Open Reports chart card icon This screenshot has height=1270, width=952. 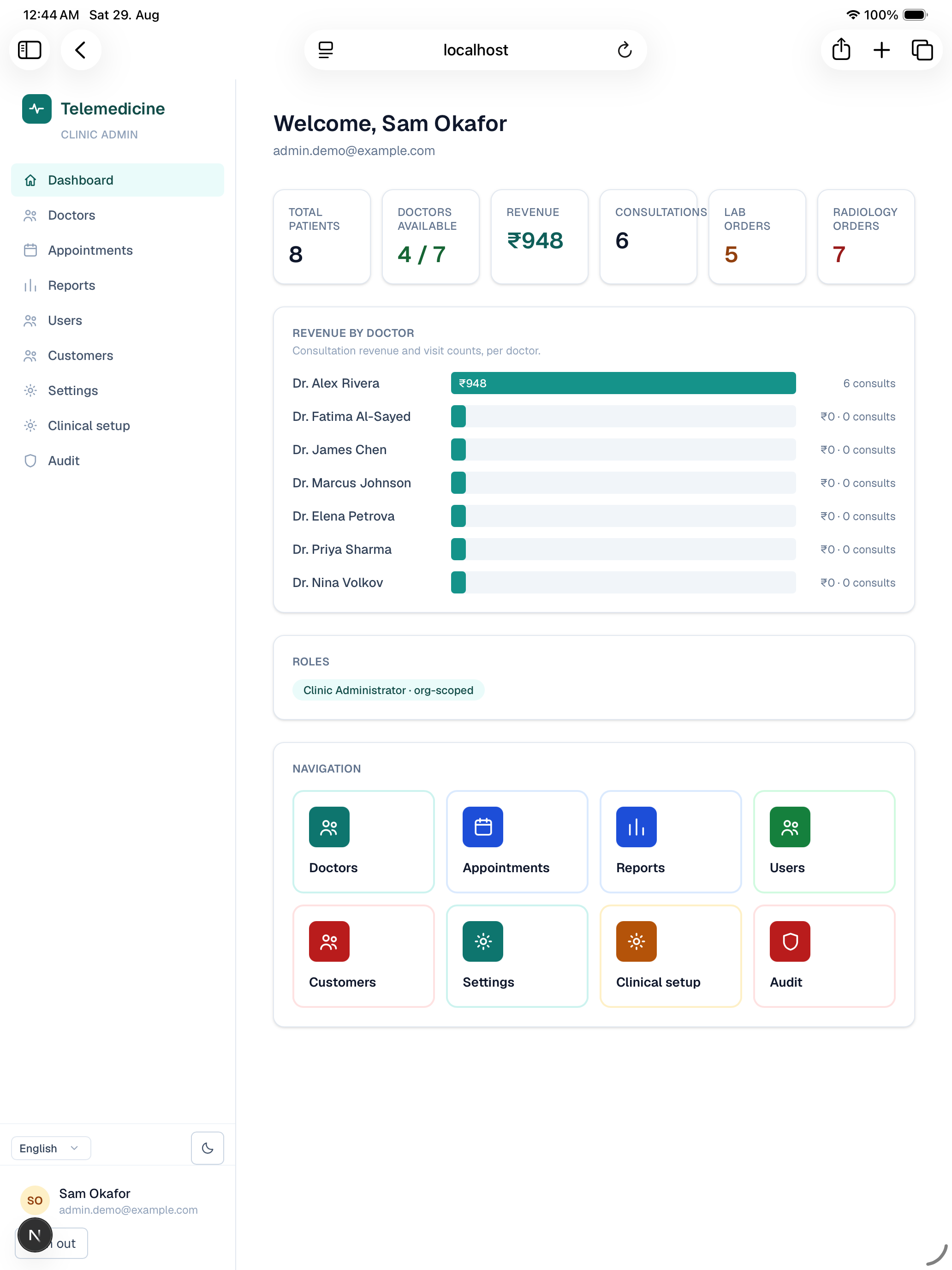tap(636, 827)
